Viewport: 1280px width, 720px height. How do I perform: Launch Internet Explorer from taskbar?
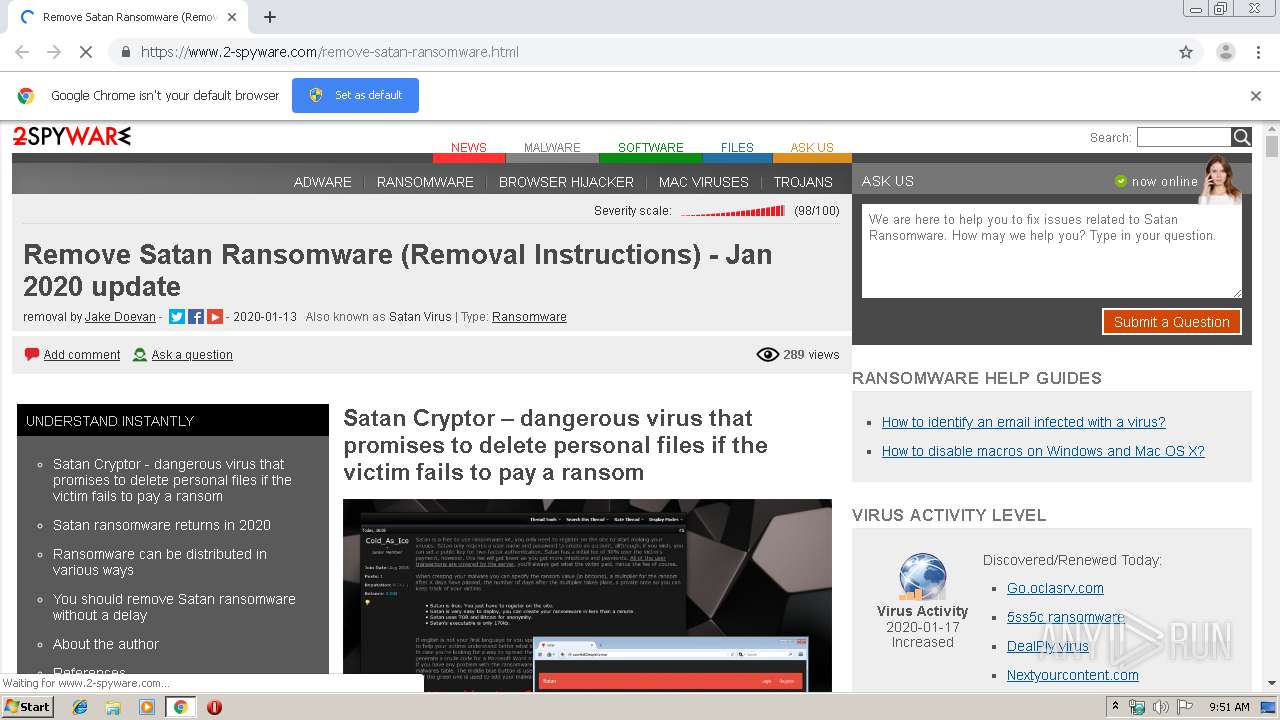[80, 707]
